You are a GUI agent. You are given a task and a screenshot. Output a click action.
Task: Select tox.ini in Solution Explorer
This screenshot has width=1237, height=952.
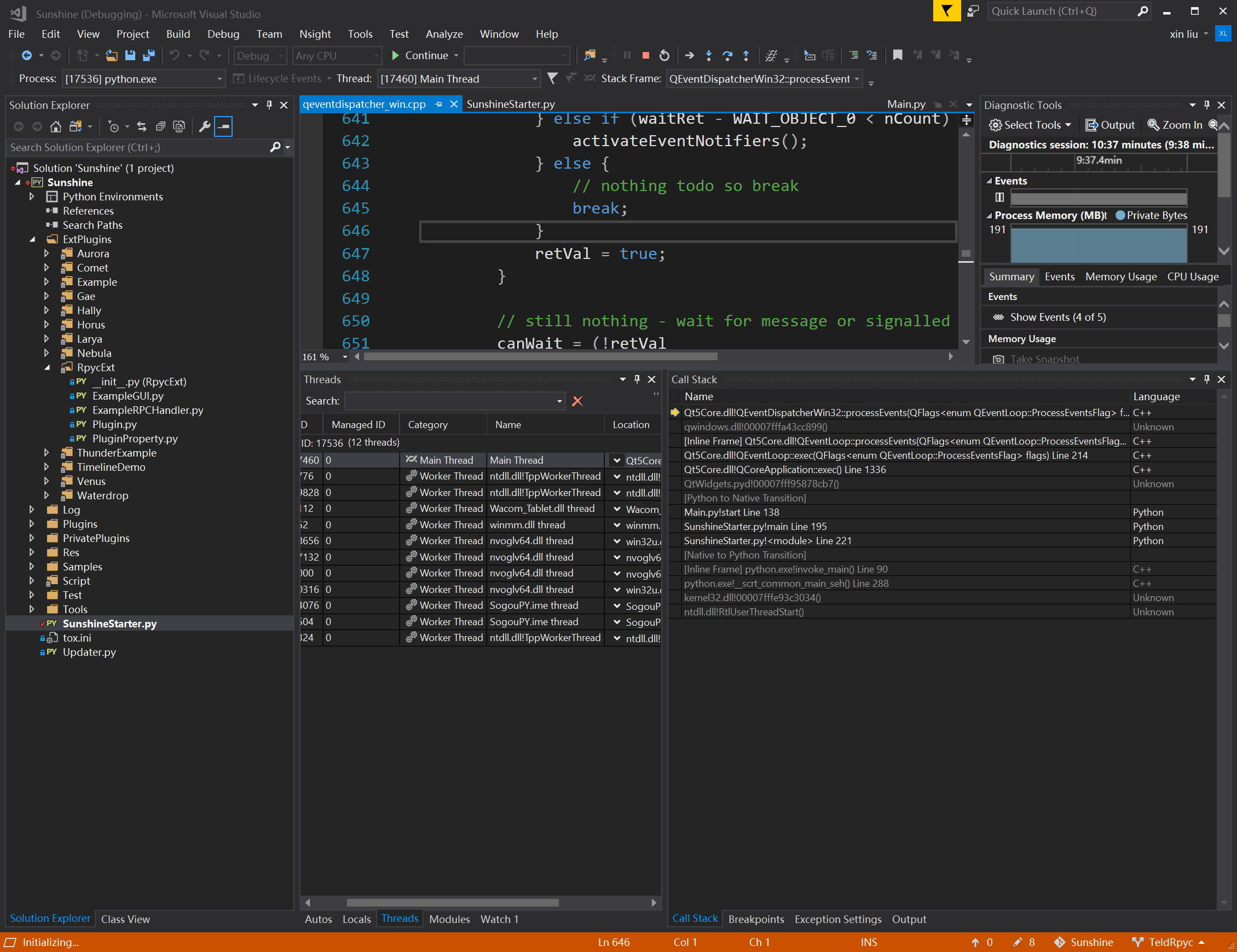pos(77,638)
